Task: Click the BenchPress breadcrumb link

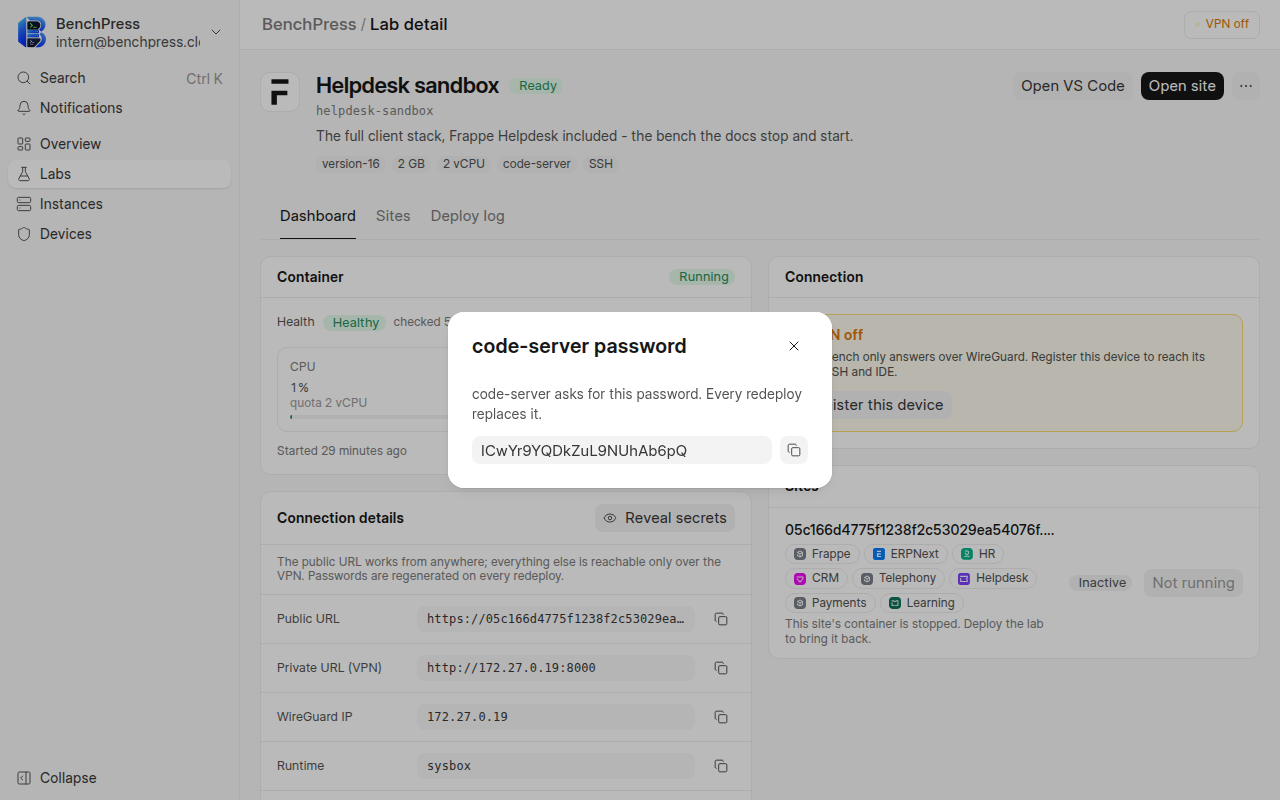Action: (x=309, y=24)
